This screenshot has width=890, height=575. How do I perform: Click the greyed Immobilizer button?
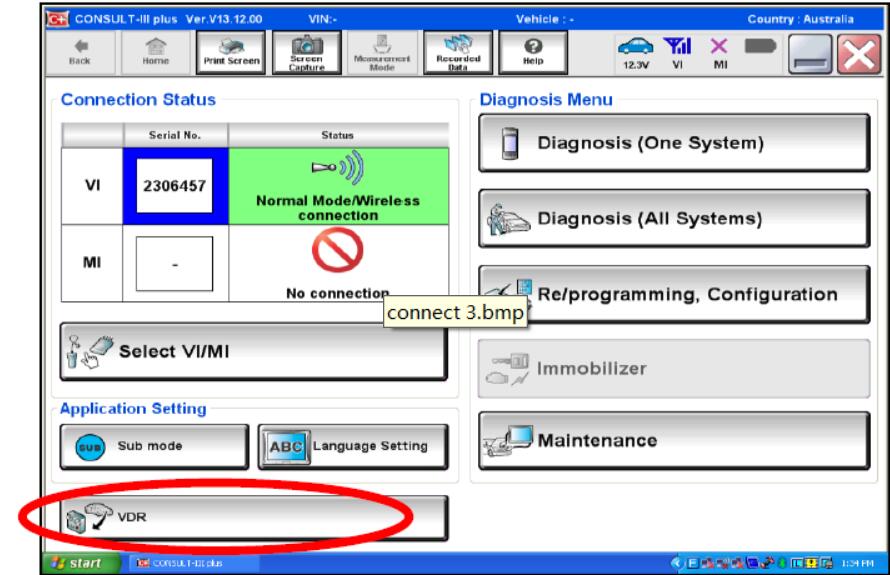[674, 369]
